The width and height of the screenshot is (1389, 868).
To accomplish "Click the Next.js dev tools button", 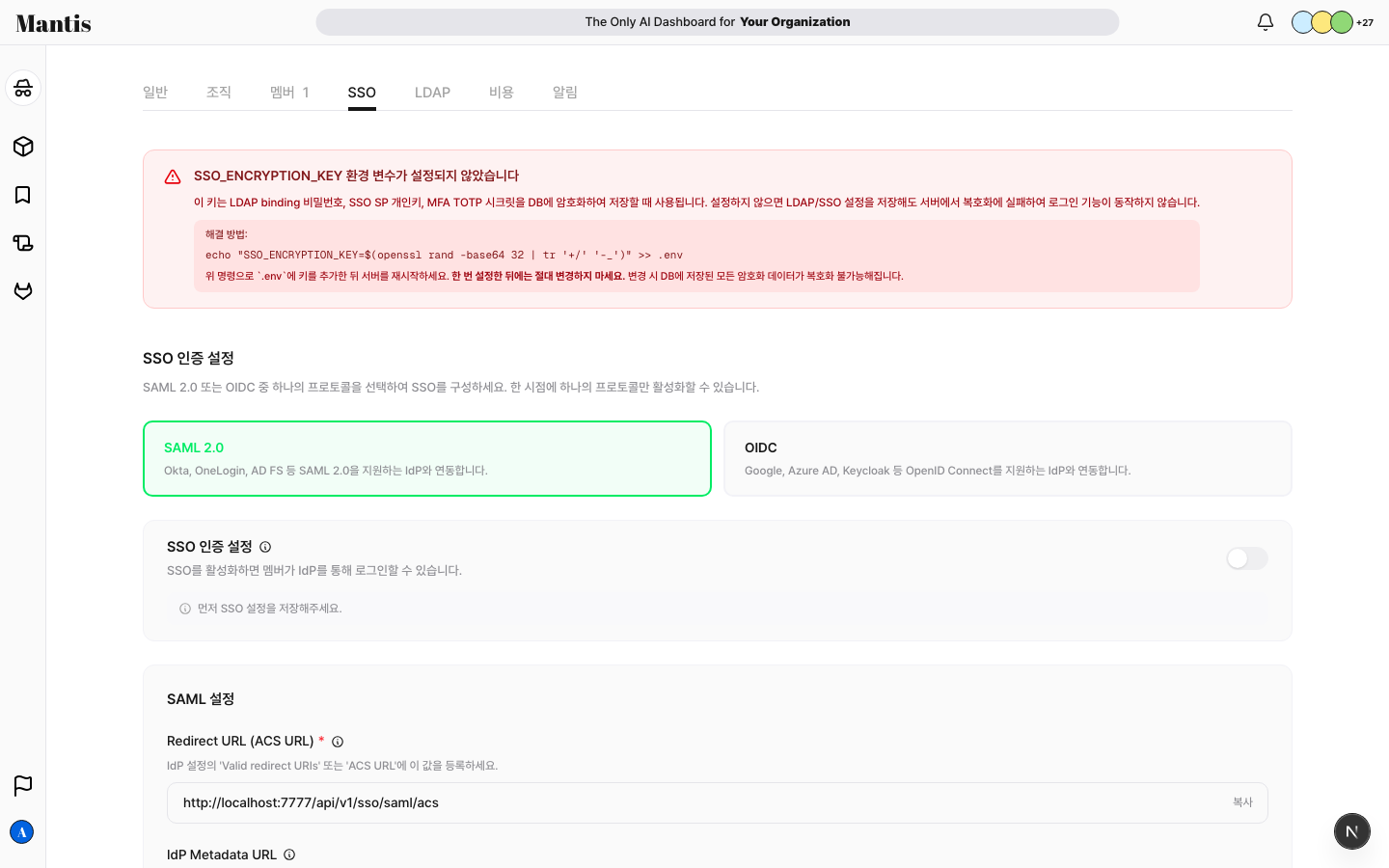I will click(x=1352, y=831).
